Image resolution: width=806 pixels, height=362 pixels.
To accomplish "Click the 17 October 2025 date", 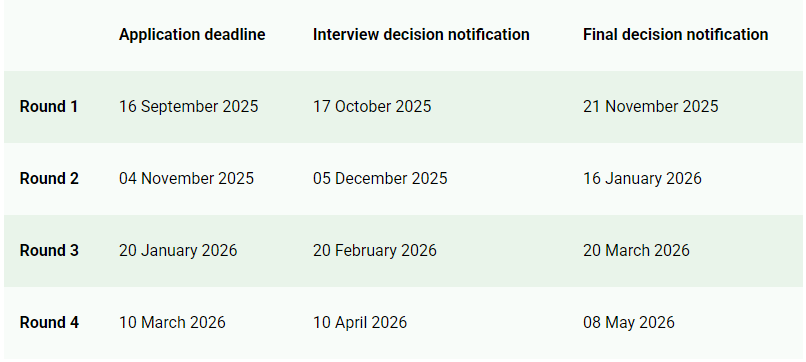I will 372,106.
